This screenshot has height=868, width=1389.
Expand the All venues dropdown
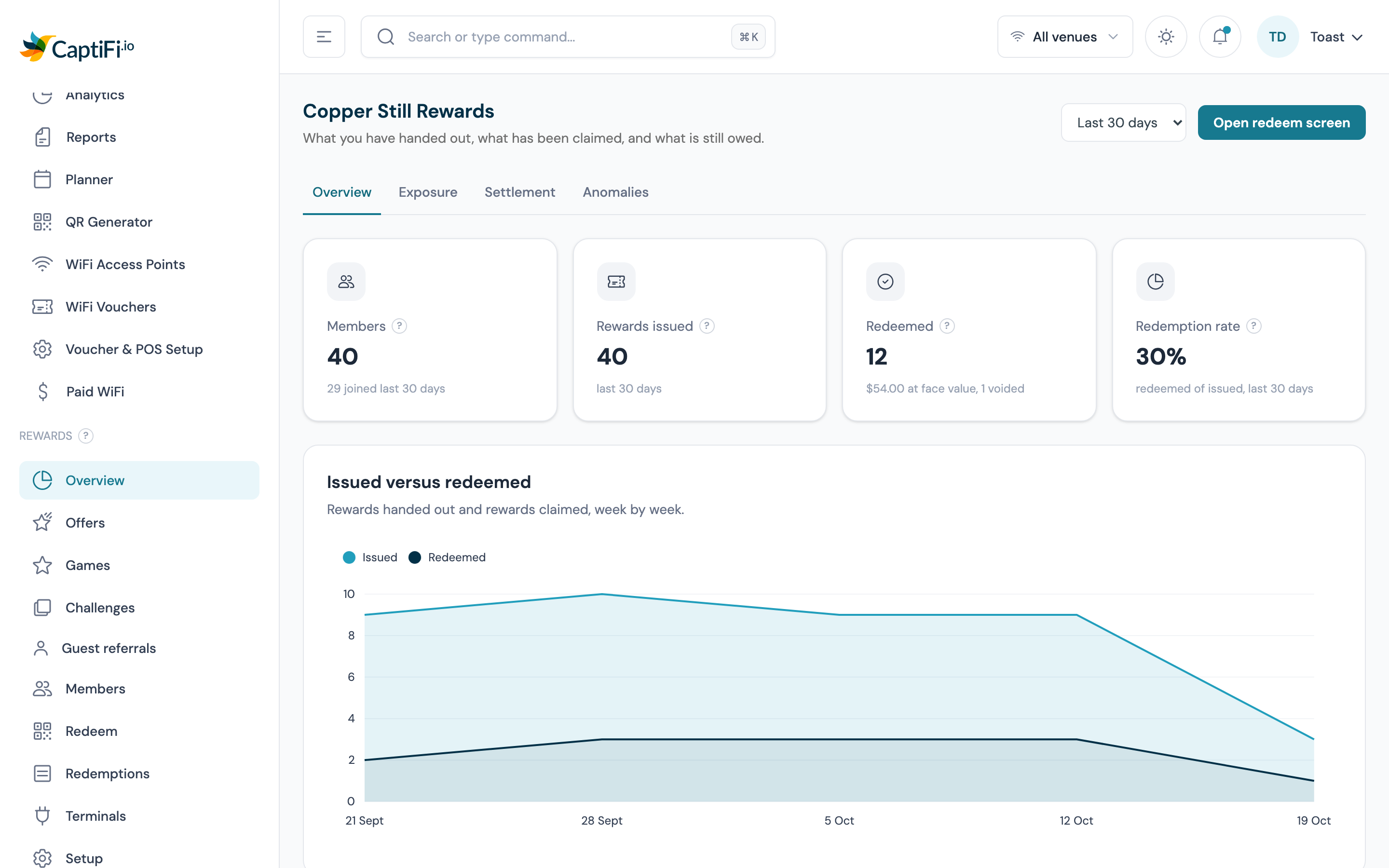[1065, 37]
